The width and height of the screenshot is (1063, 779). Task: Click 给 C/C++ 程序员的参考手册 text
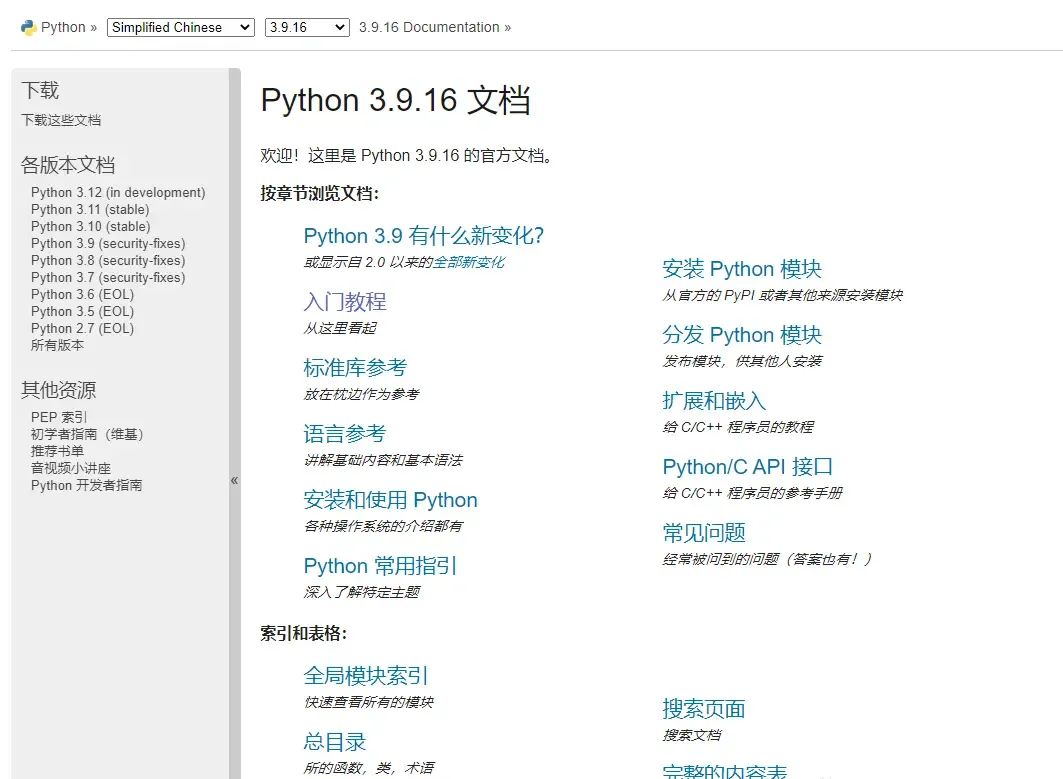click(x=752, y=493)
